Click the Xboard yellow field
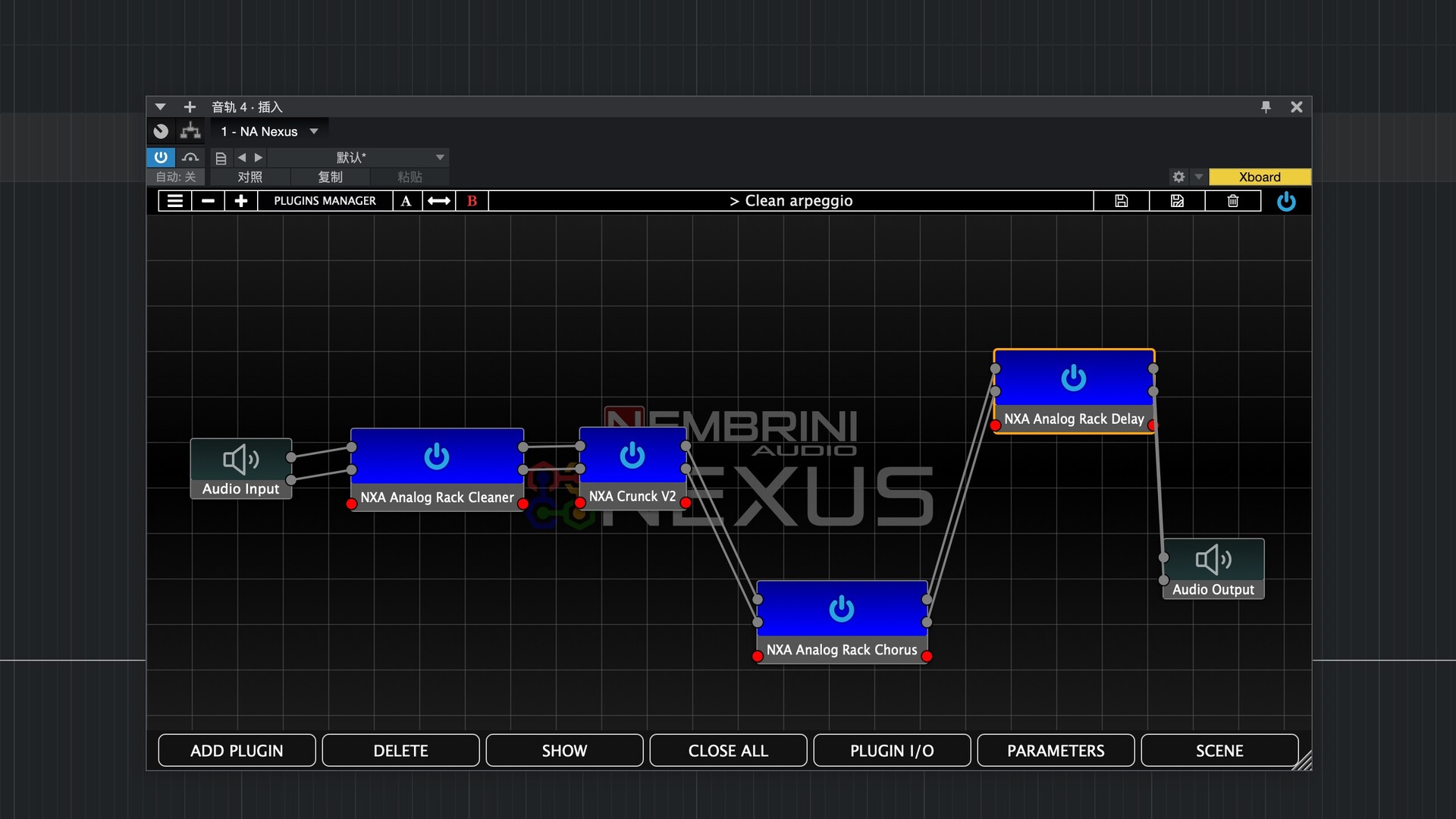Viewport: 1456px width, 819px height. pos(1260,177)
